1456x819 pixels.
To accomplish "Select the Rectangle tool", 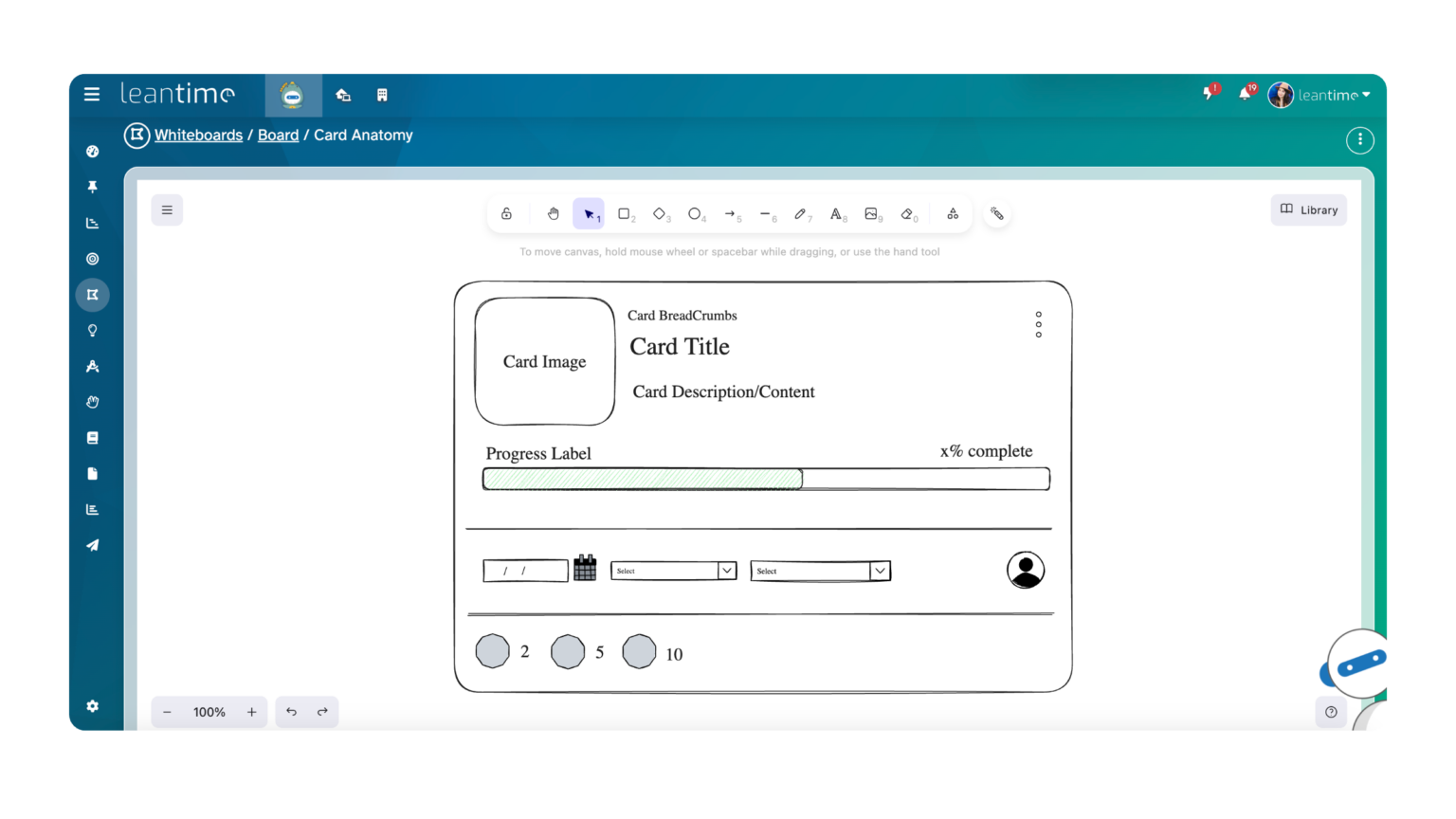I will (x=625, y=213).
